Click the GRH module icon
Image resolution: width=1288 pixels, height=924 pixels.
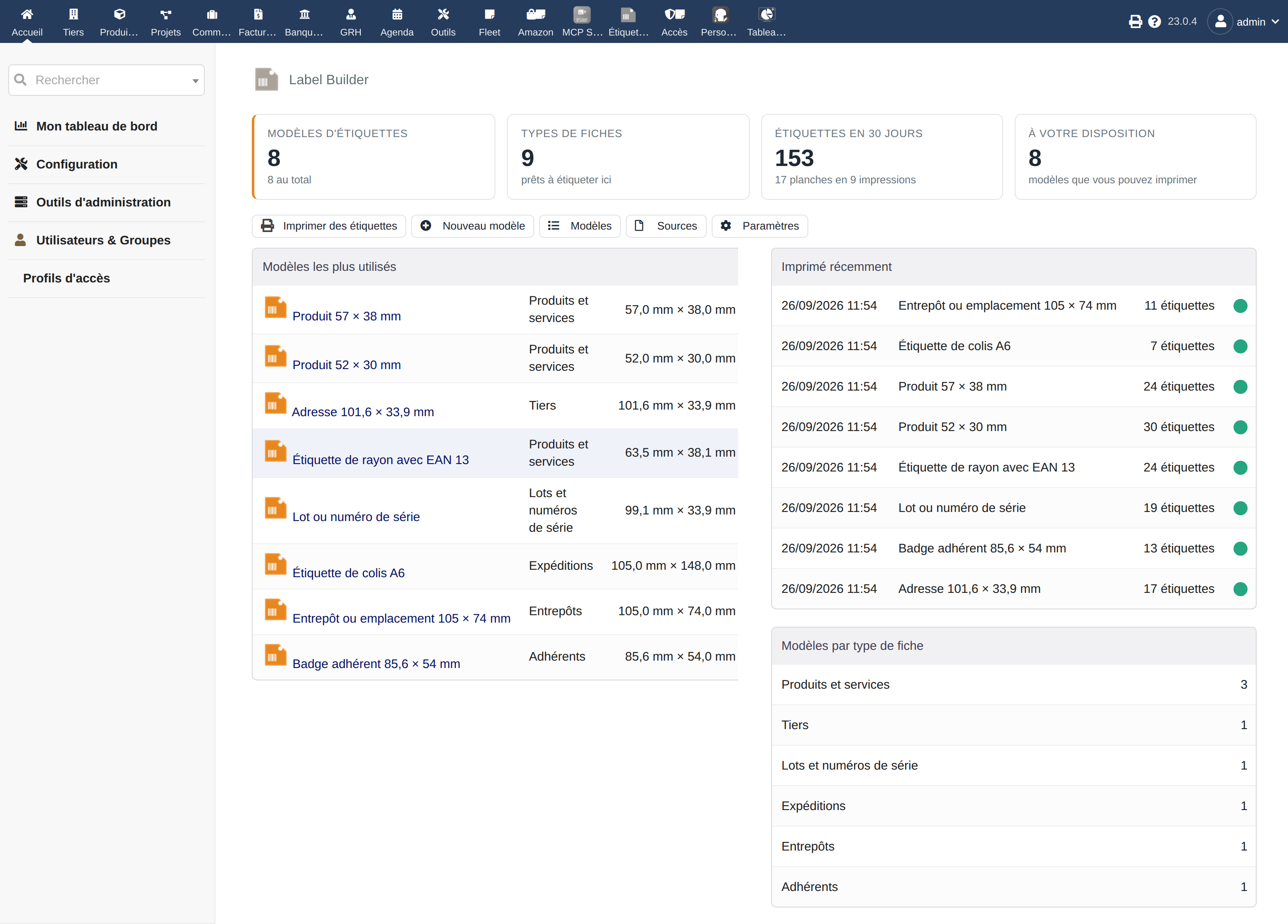tap(350, 14)
